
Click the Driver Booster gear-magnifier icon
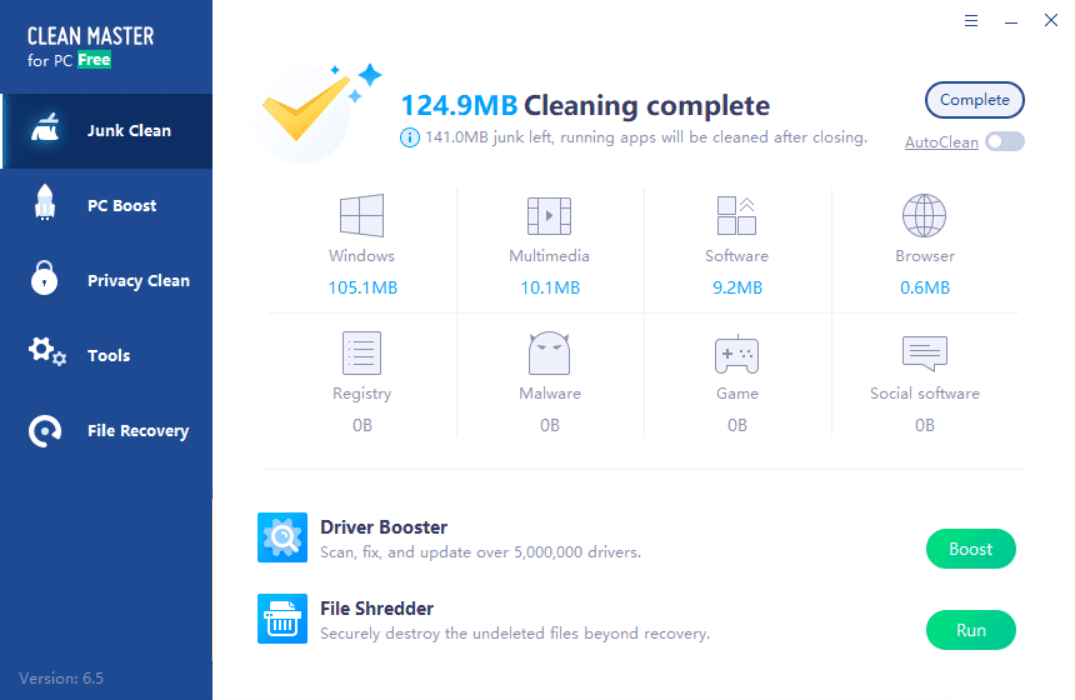(282, 538)
